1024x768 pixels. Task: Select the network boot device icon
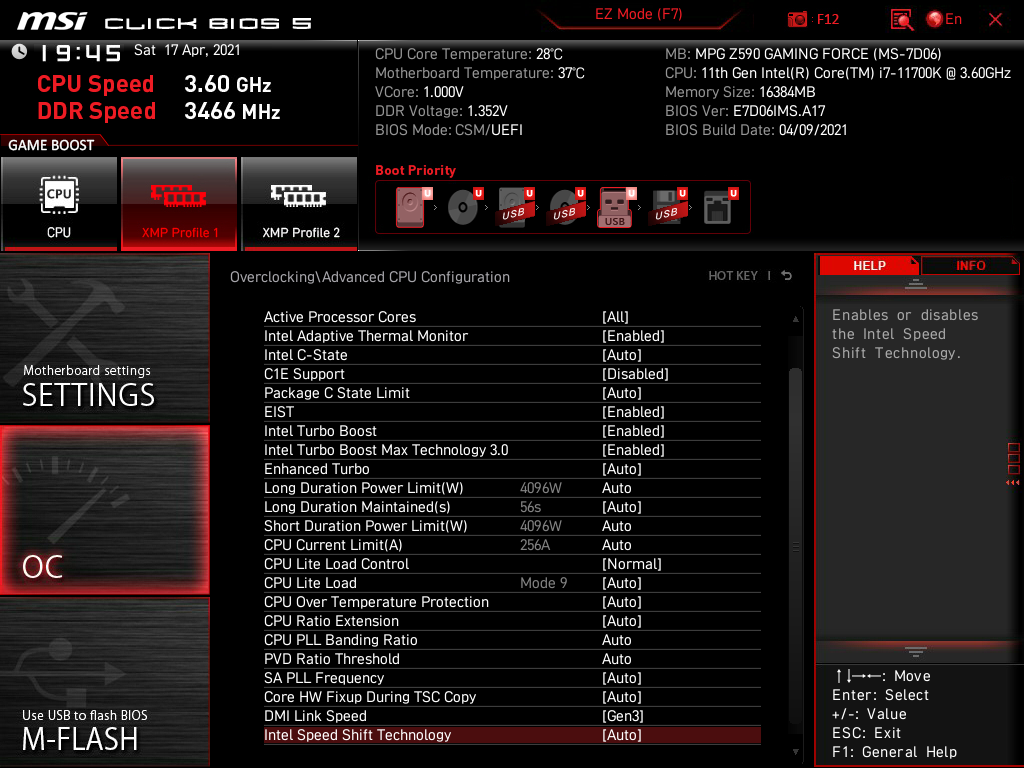tap(720, 207)
